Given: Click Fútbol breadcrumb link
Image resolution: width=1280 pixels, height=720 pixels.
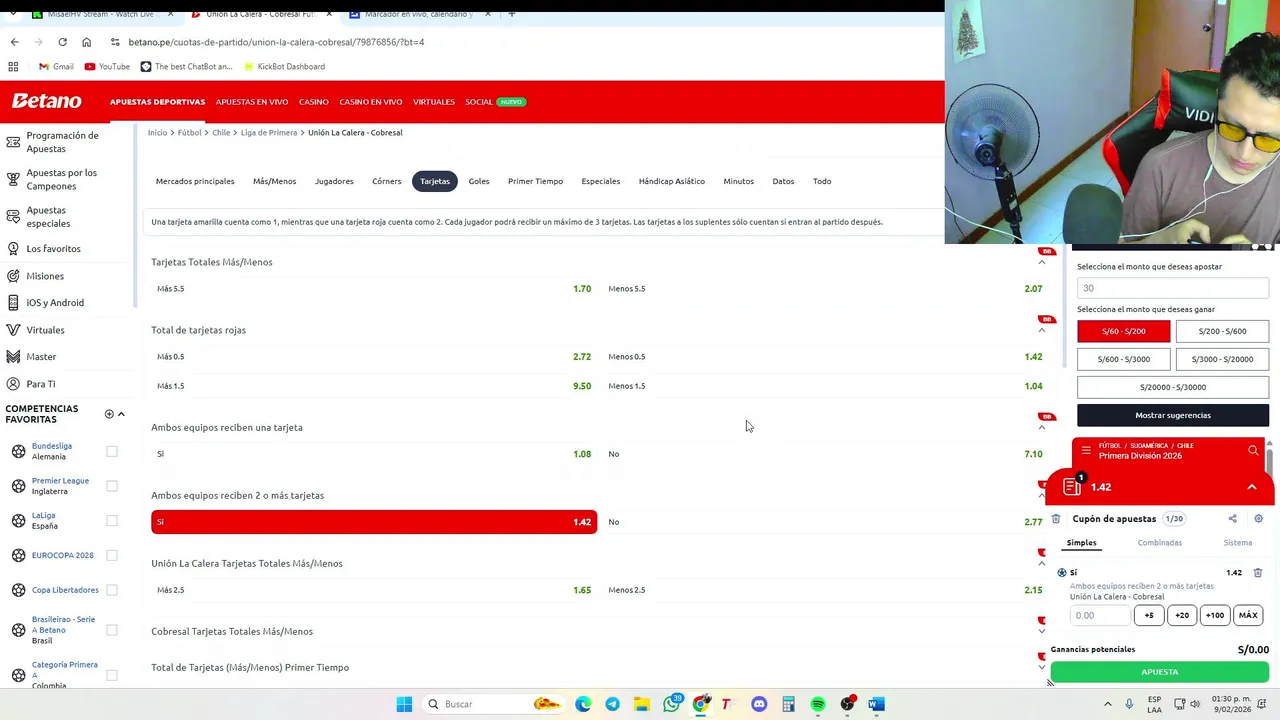Looking at the screenshot, I should pyautogui.click(x=190, y=132).
